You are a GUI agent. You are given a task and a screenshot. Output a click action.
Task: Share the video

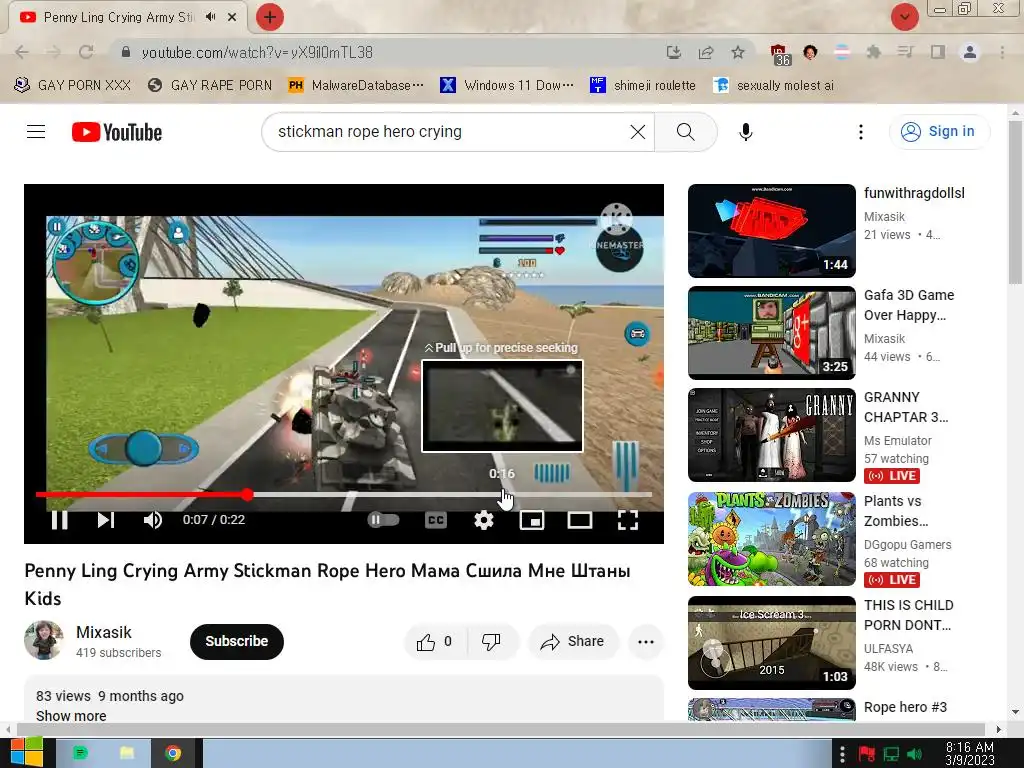(x=573, y=642)
